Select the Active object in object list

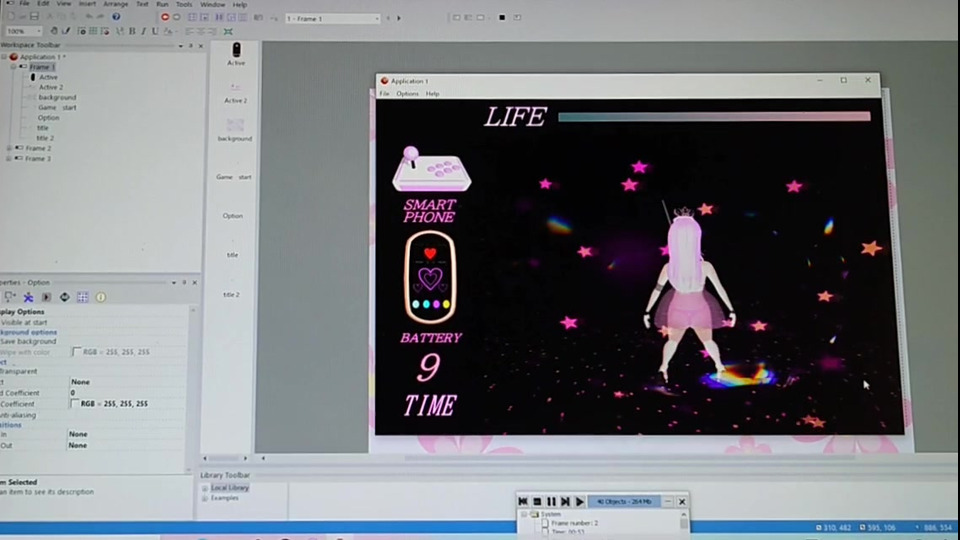[236, 54]
